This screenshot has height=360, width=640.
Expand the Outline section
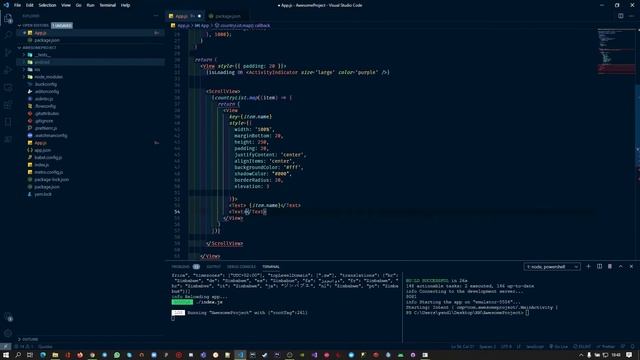(x=29, y=339)
